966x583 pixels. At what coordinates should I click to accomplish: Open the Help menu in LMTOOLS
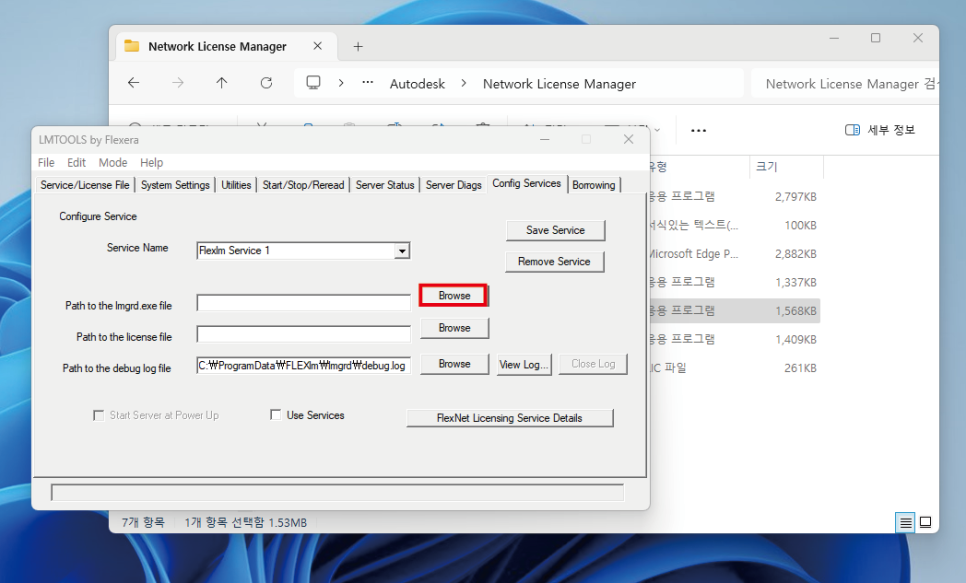[152, 163]
